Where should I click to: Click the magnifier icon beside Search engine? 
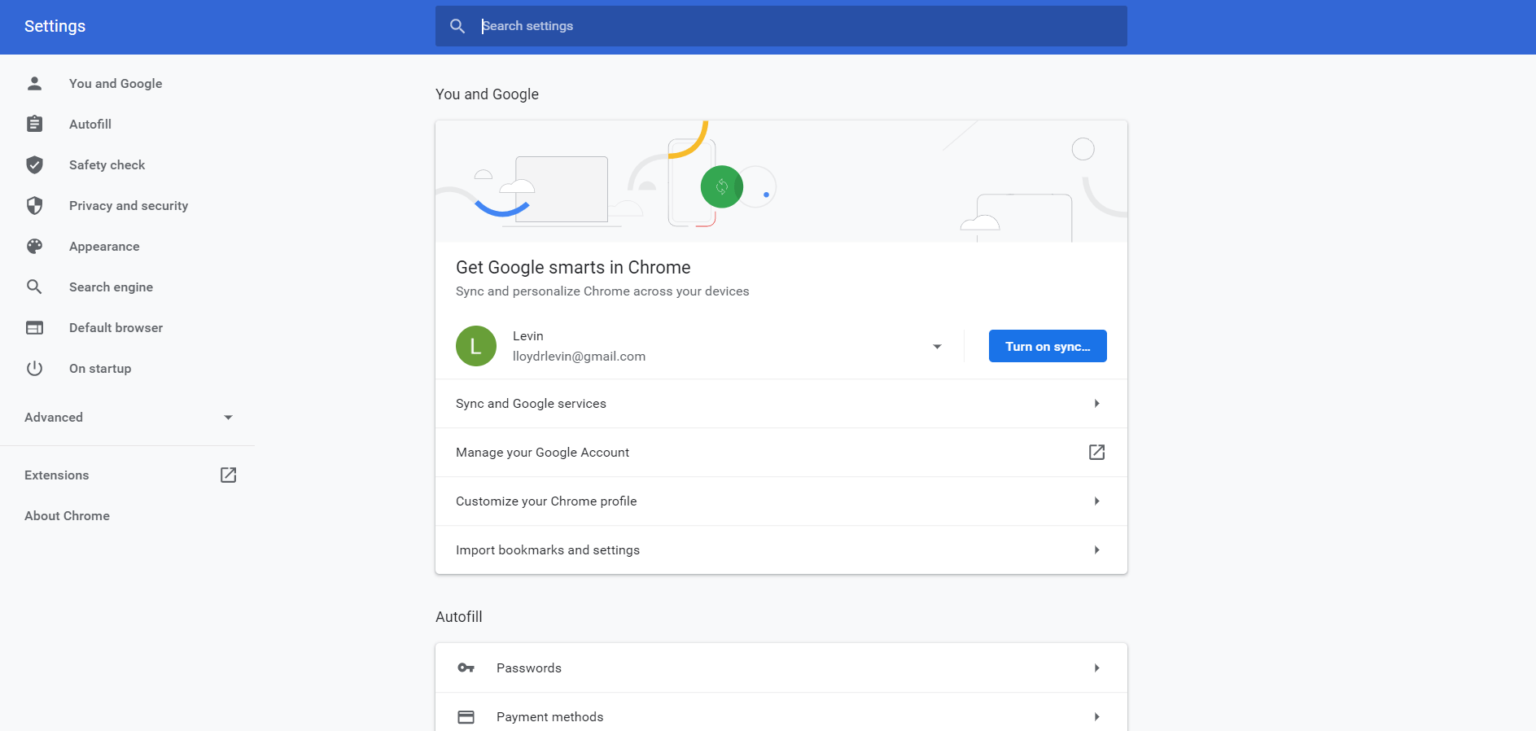35,287
